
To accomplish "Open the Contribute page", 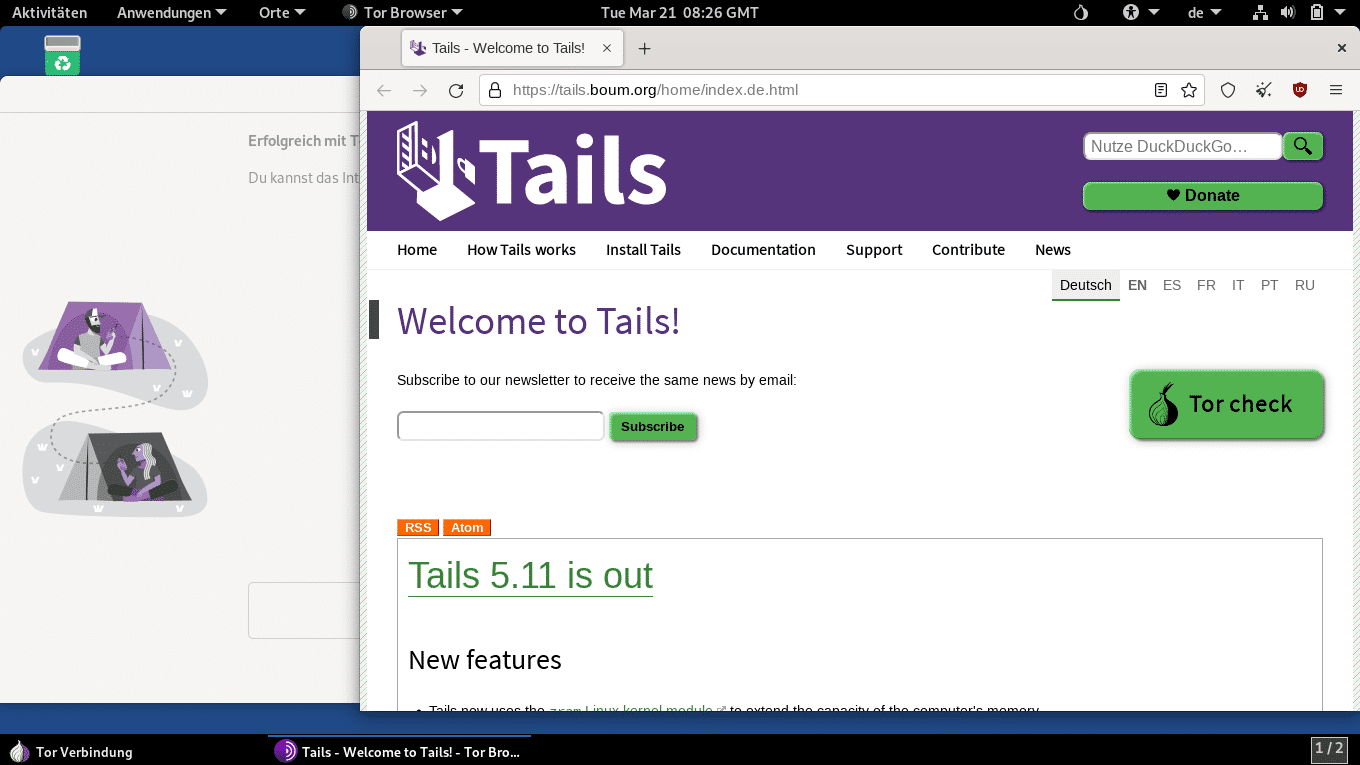I will click(968, 250).
